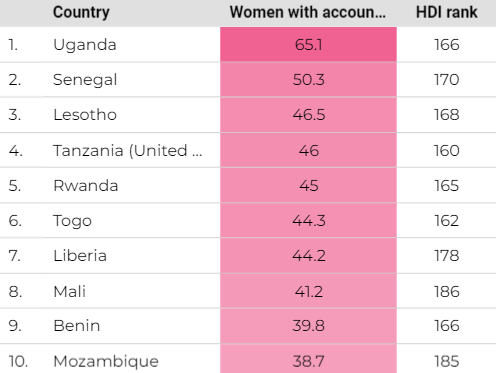Image resolution: width=496 pixels, height=373 pixels.
Task: Click HDI rank value 160
Action: tap(447, 150)
